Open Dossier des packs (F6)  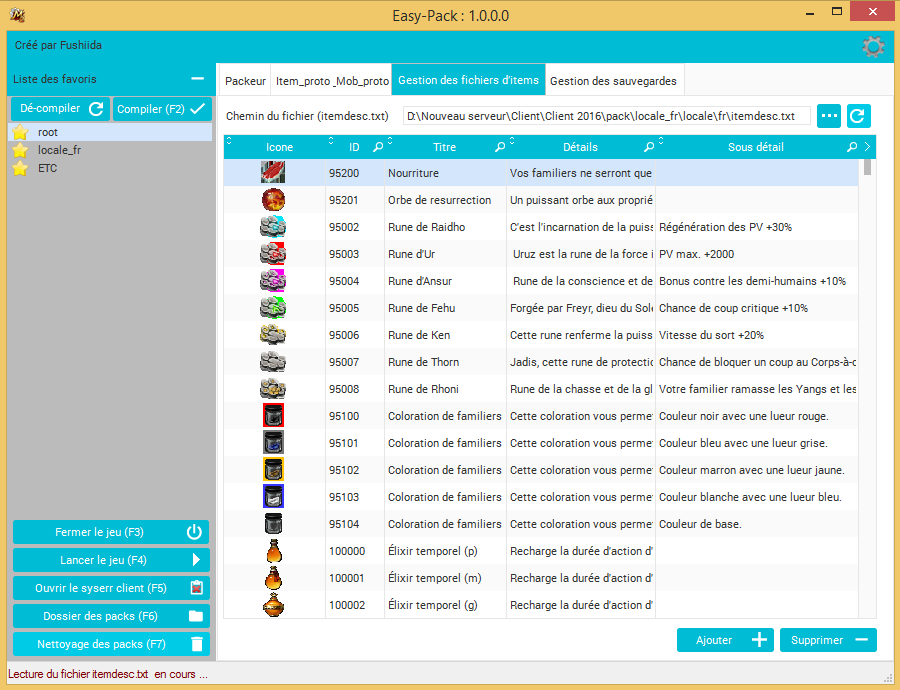111,616
